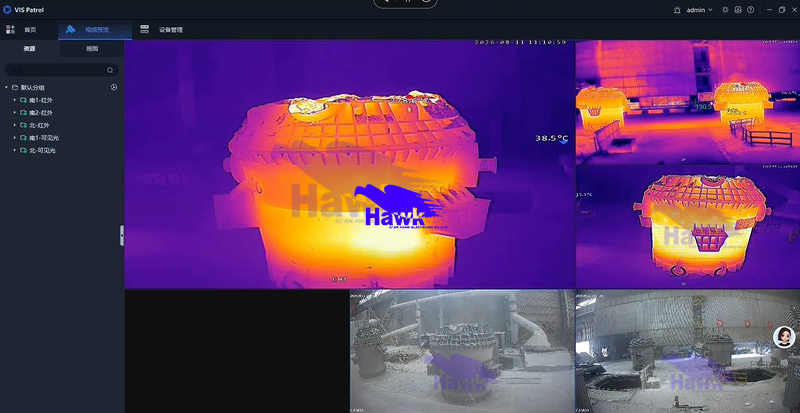Select the 南1-可见光 camera label

(x=44, y=138)
